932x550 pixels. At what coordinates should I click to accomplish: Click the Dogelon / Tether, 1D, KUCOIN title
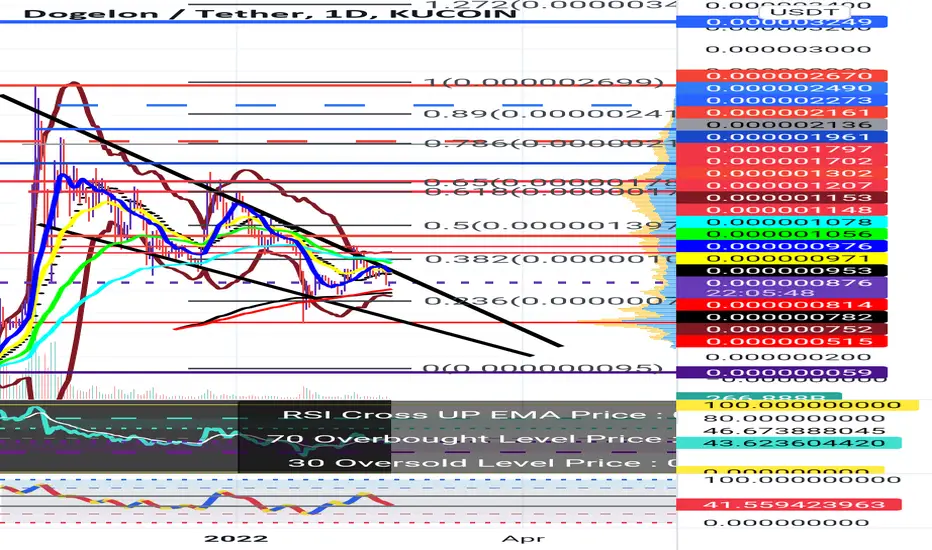pyautogui.click(x=270, y=13)
